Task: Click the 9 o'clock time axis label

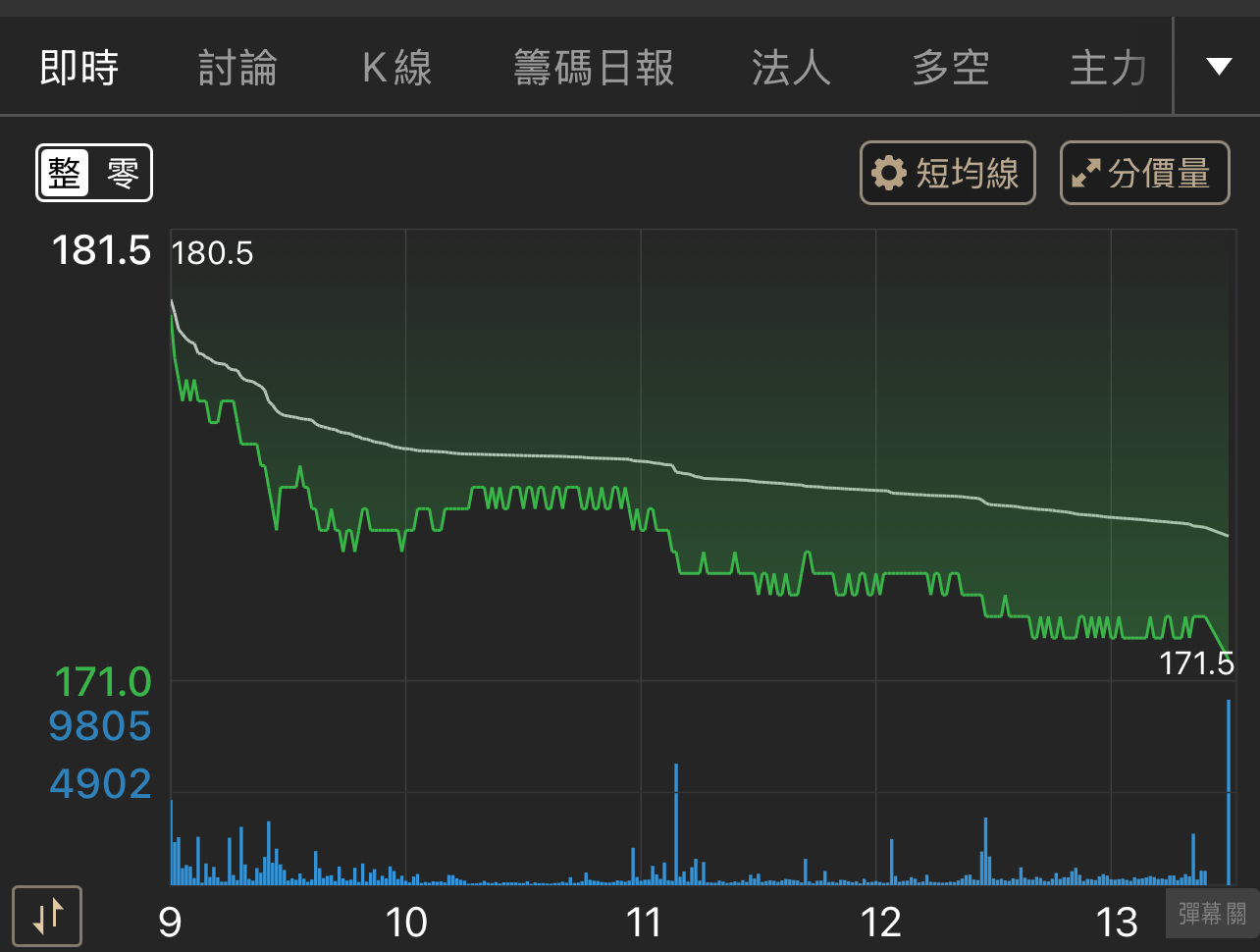Action: pos(170,923)
